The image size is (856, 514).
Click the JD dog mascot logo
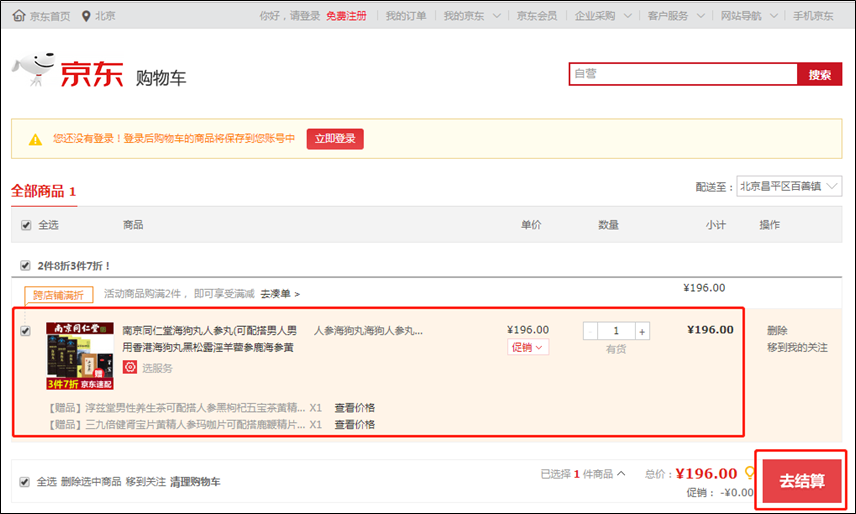(34, 69)
